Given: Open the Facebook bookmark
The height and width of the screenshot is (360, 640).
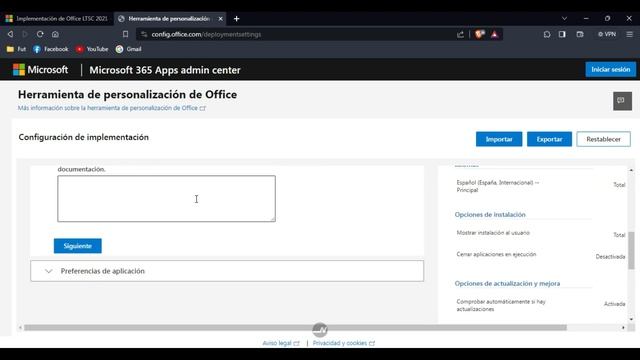Looking at the screenshot, I should [x=51, y=49].
